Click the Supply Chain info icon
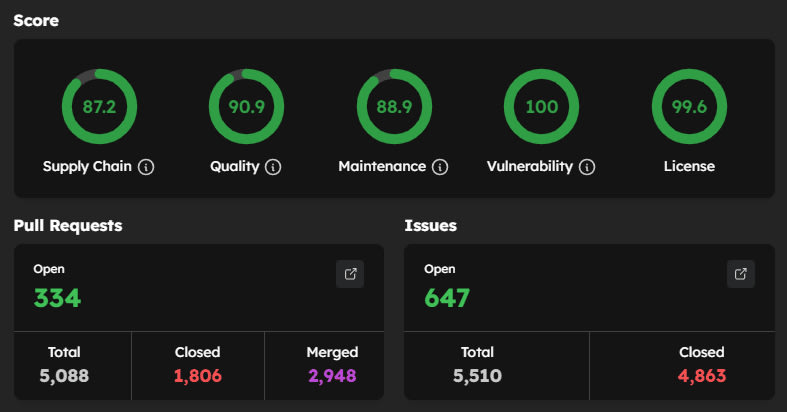This screenshot has height=412, width=787. [x=146, y=167]
